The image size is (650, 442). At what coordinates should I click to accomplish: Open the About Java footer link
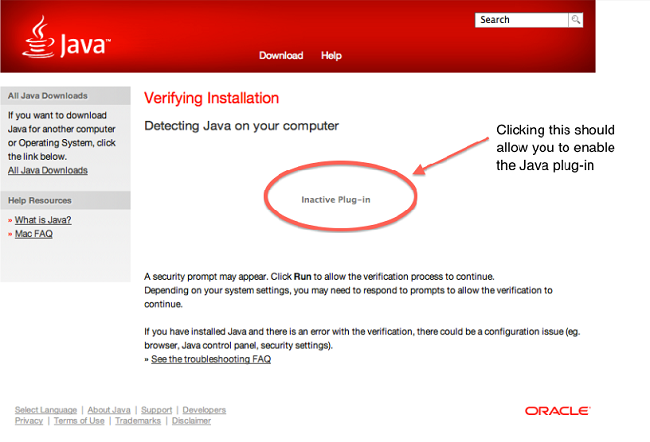coord(109,410)
